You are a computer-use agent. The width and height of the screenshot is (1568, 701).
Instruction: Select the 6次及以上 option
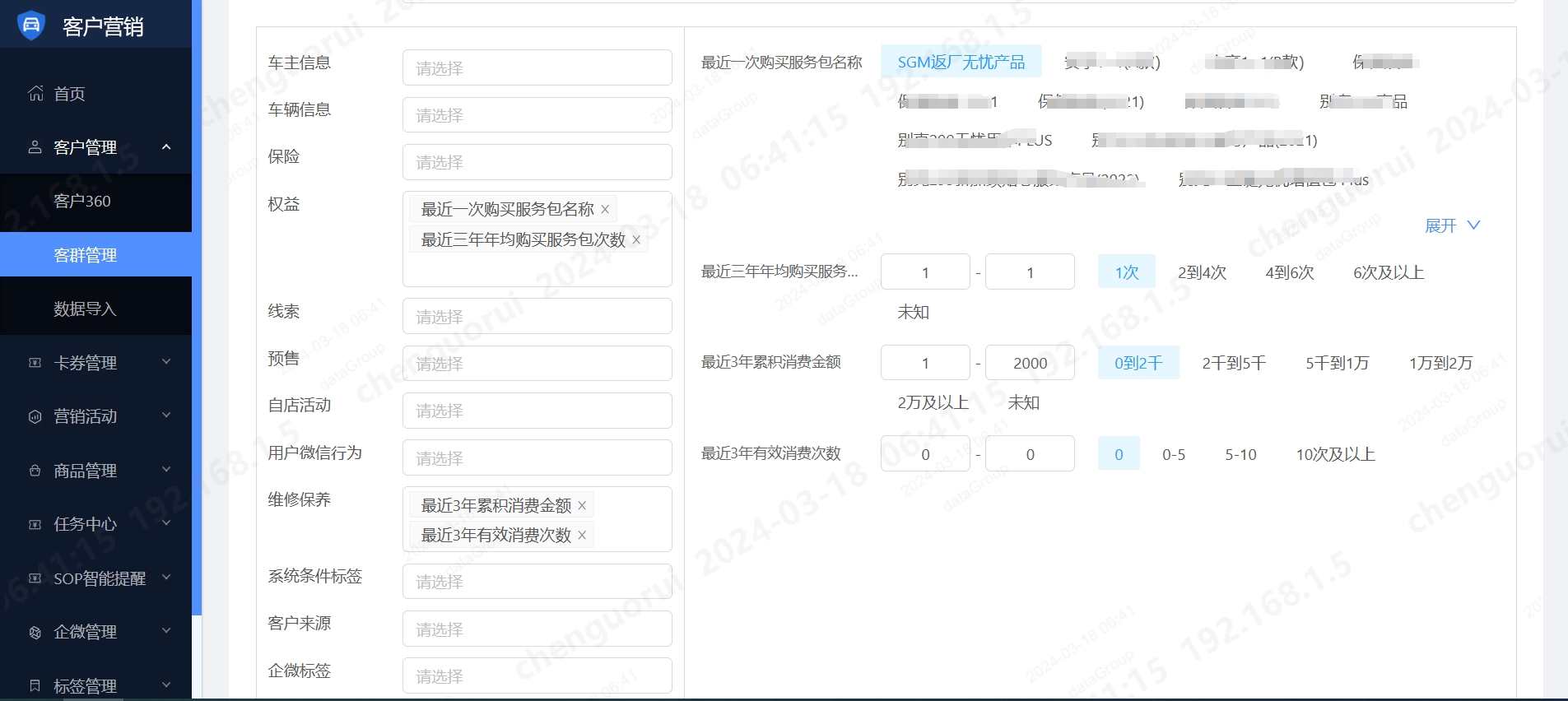tap(1389, 272)
